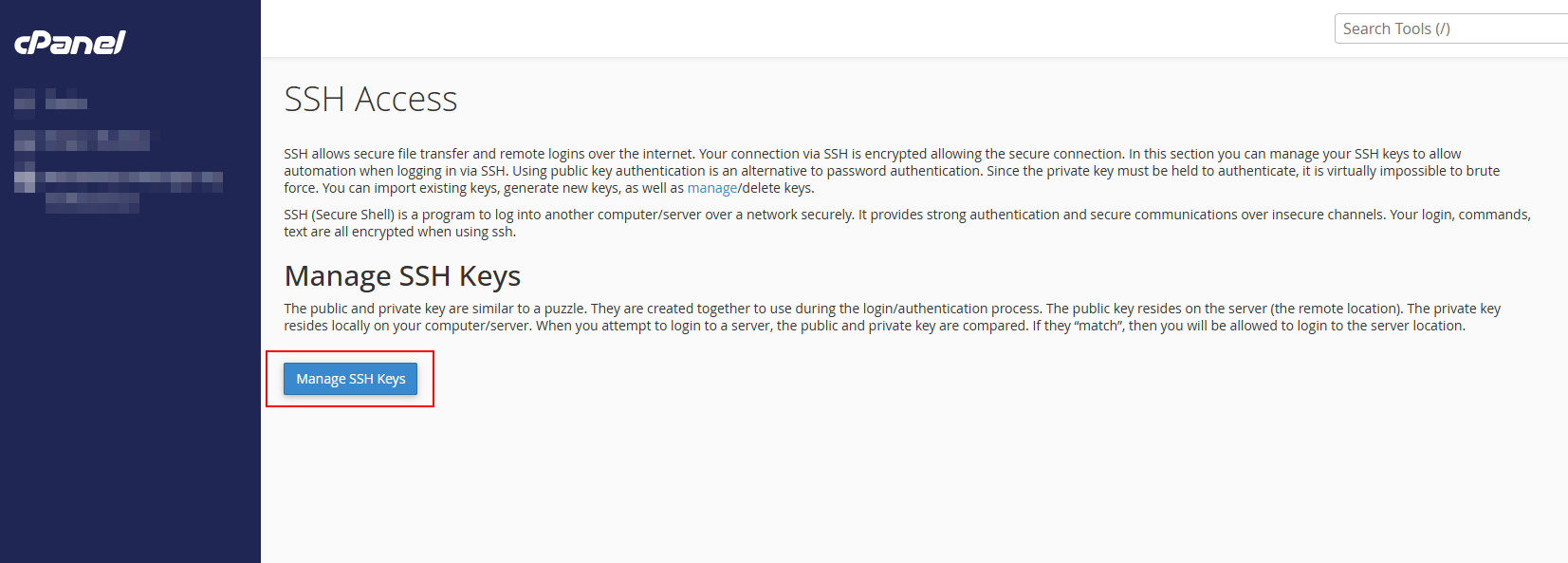Click the Manage SSH Keys section heading
The image size is (1568, 563).
pos(402,275)
